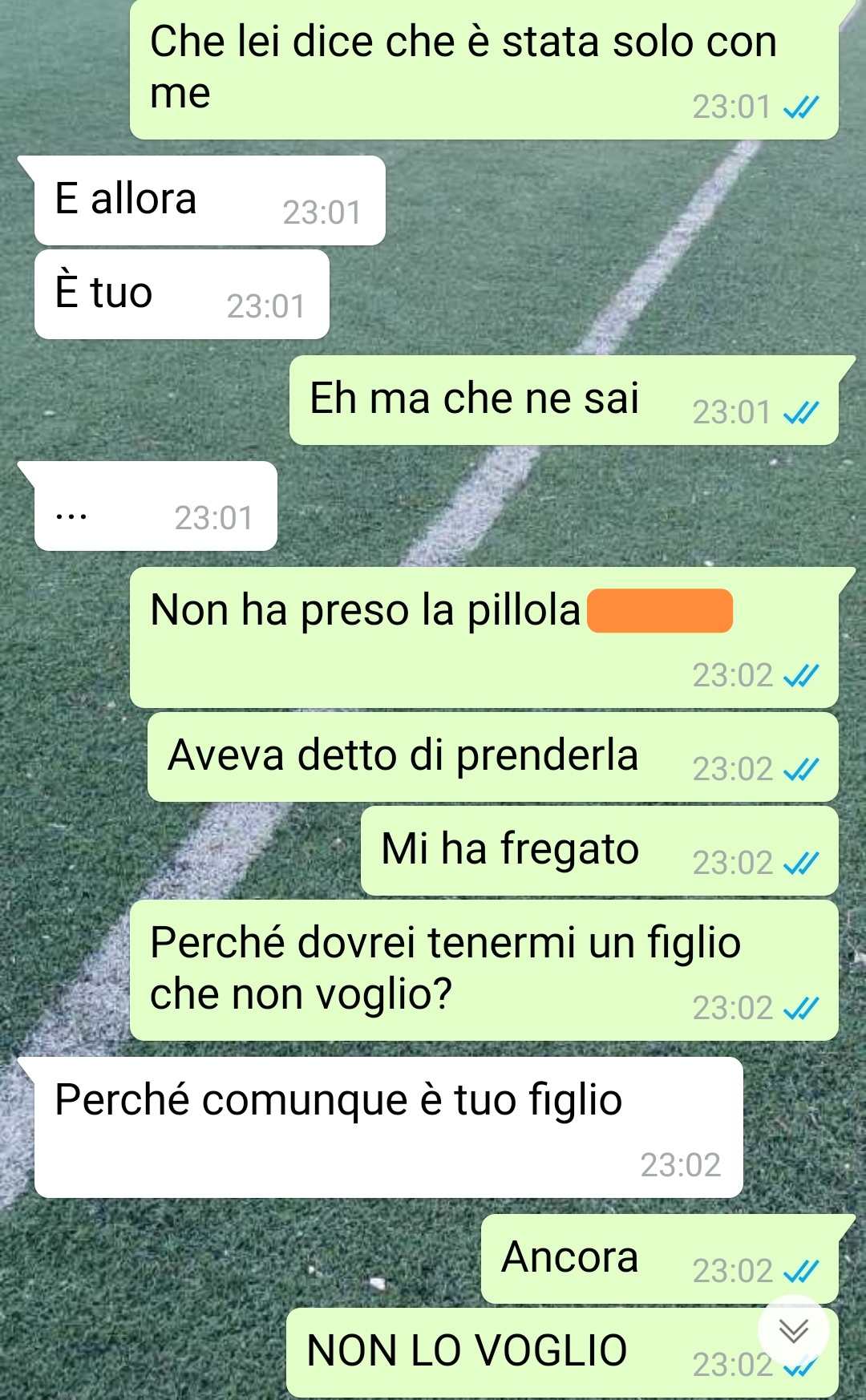This screenshot has width=866, height=1400.
Task: Select the 'E allora' message bubble
Action: click(x=209, y=200)
